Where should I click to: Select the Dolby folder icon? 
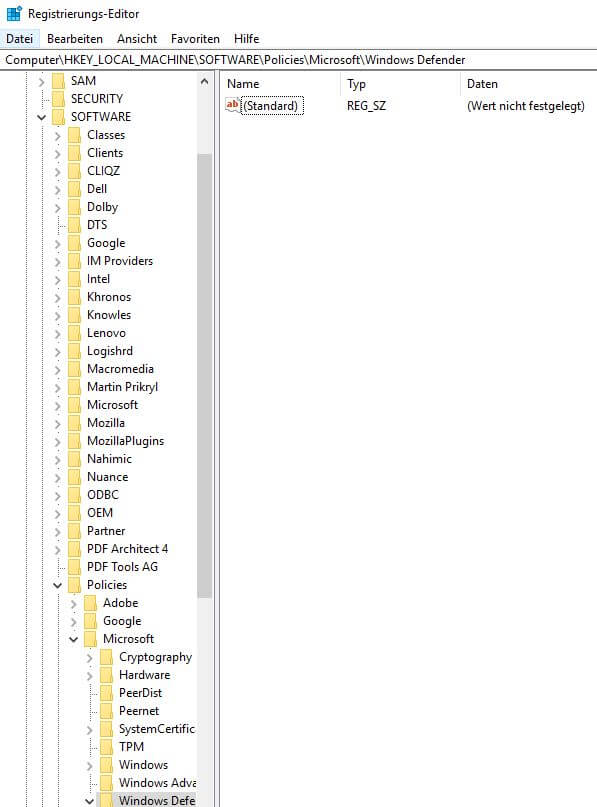(x=75, y=207)
